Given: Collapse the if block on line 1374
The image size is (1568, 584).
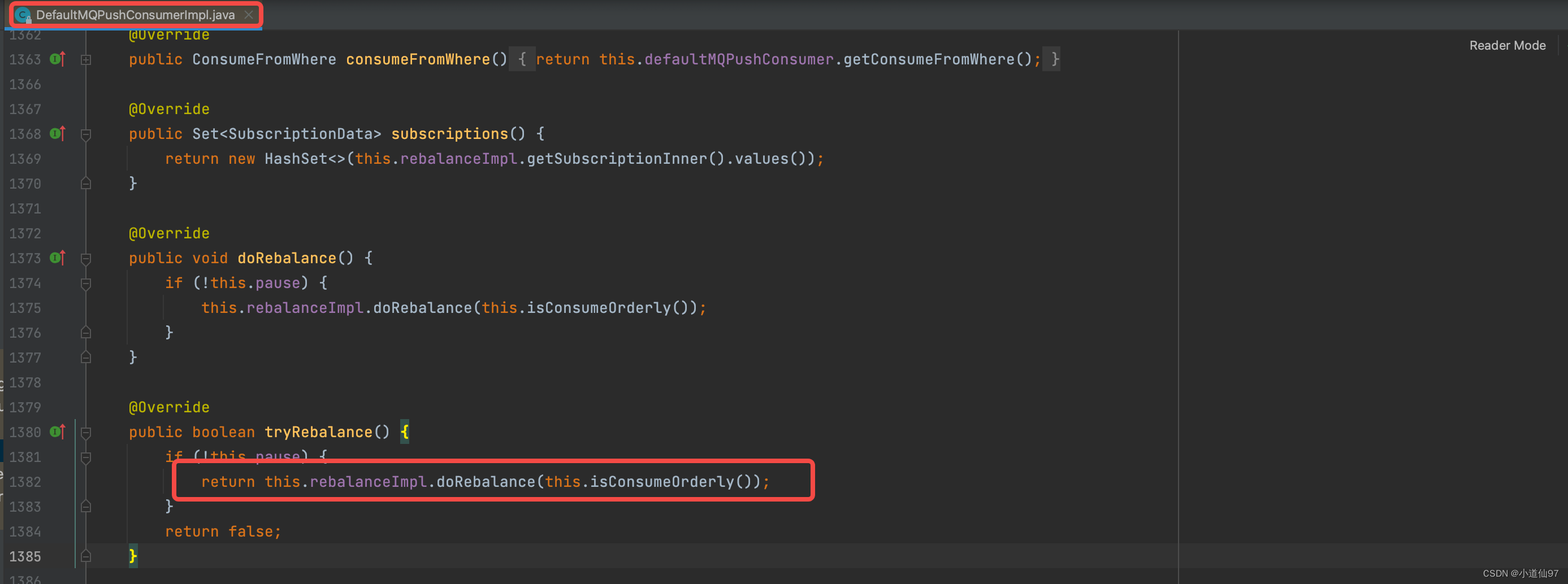Looking at the screenshot, I should pyautogui.click(x=86, y=284).
